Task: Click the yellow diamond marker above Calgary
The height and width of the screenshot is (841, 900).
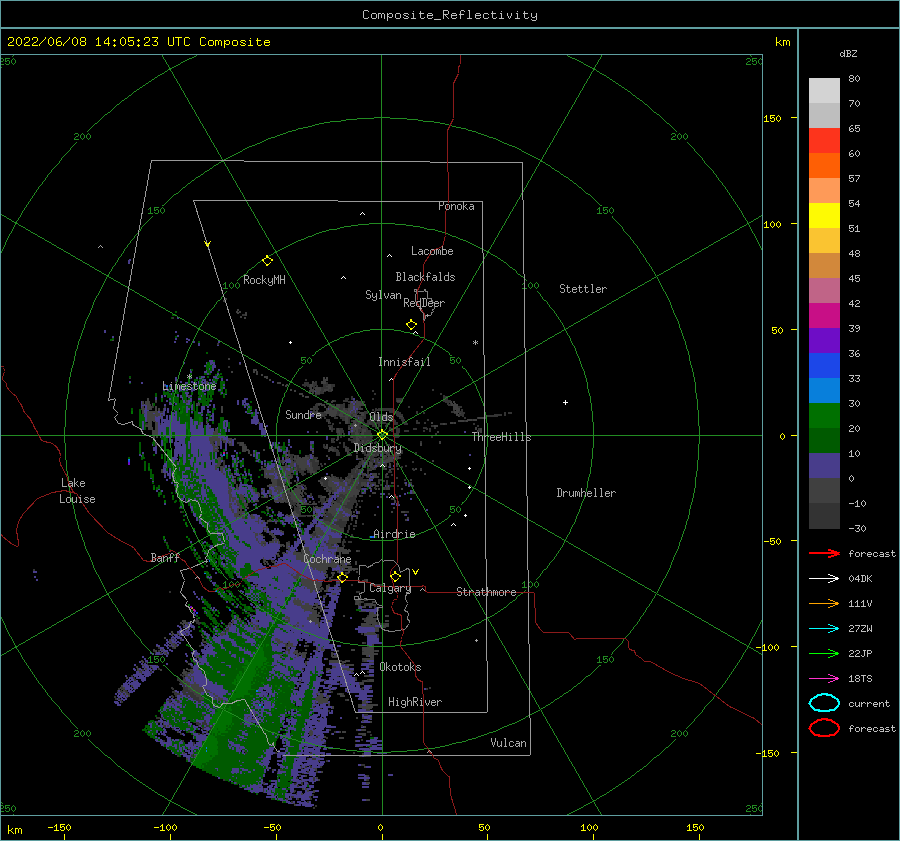Action: (395, 576)
